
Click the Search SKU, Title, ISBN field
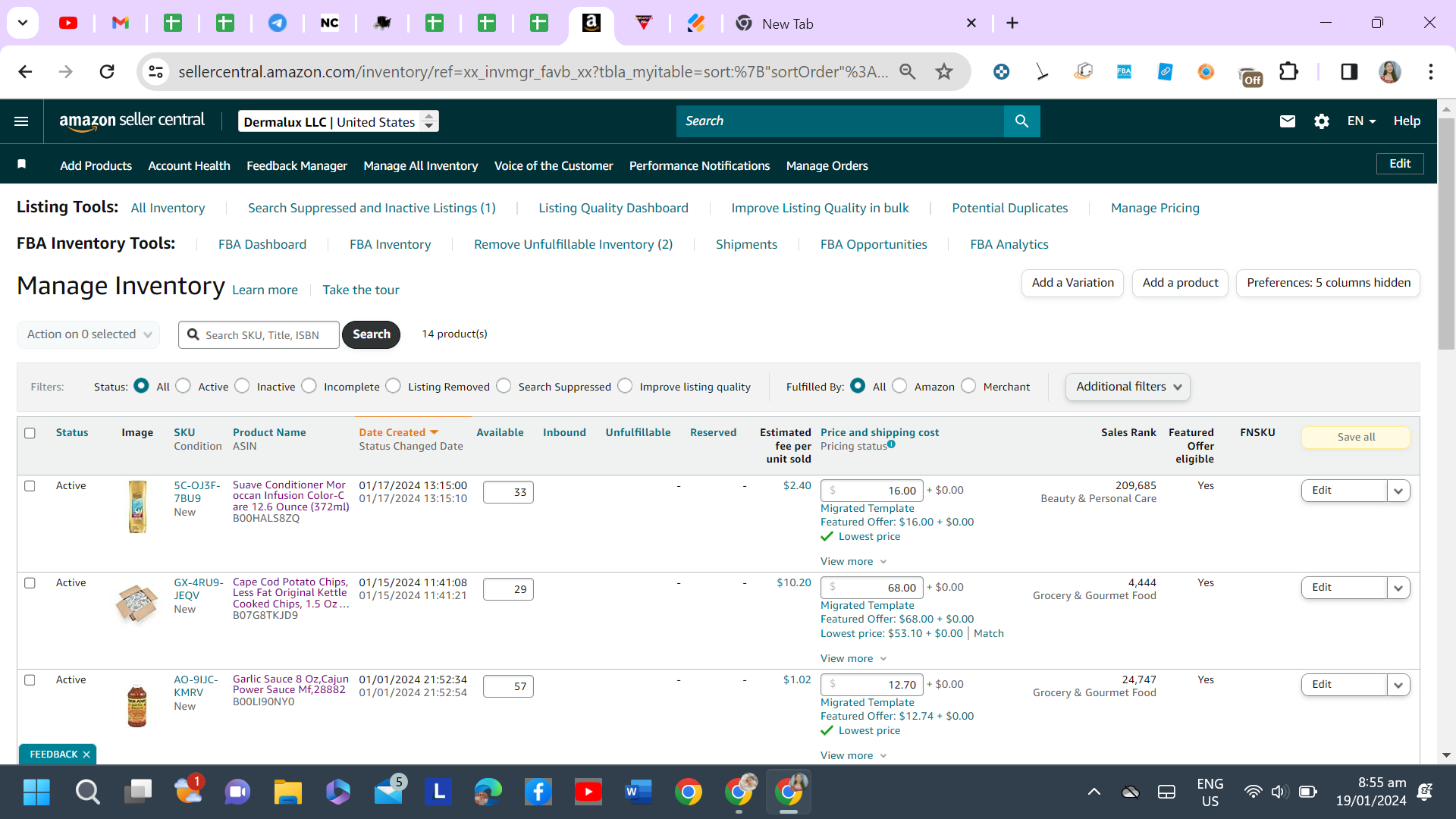259,334
